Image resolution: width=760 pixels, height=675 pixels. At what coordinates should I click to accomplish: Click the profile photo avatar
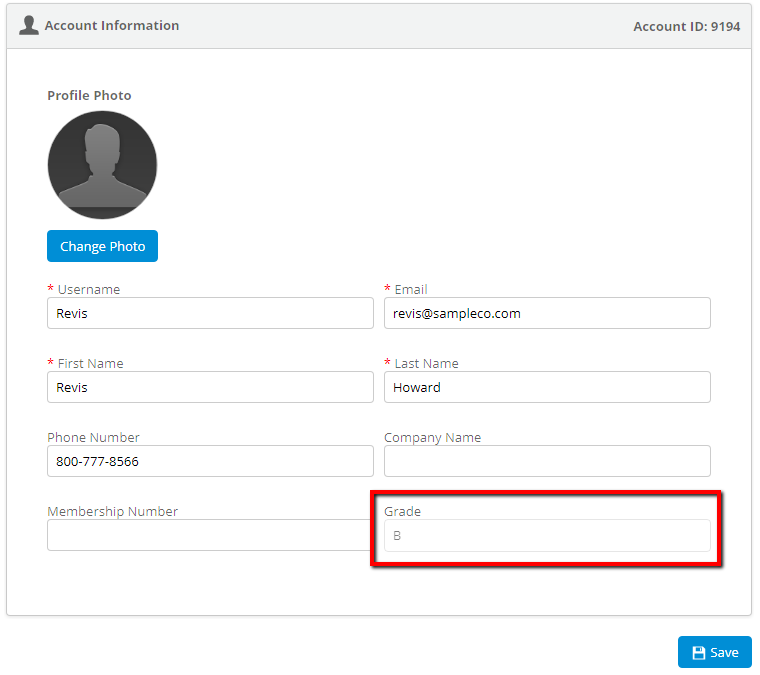(x=102, y=165)
